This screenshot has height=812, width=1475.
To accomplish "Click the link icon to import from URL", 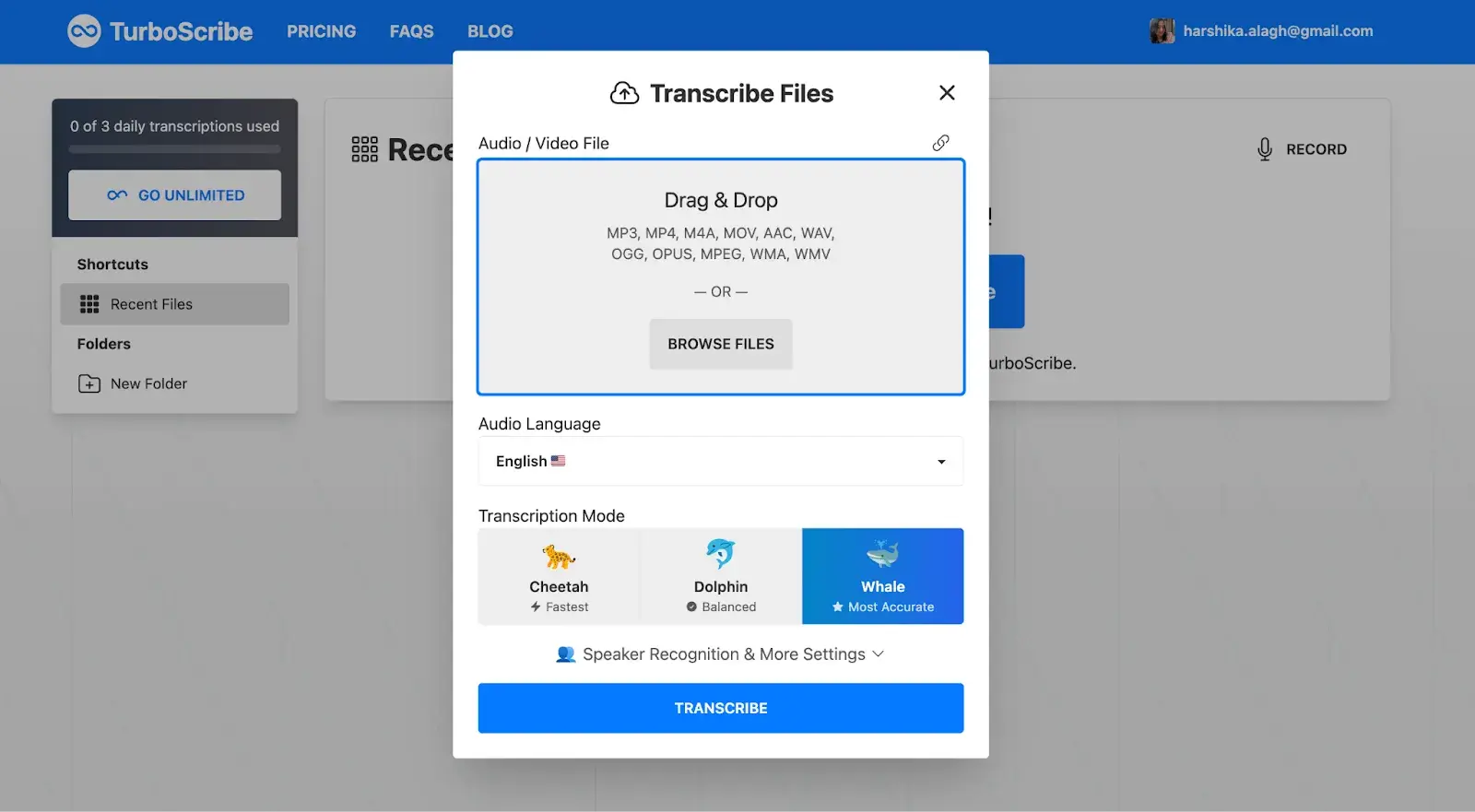I will [x=940, y=143].
